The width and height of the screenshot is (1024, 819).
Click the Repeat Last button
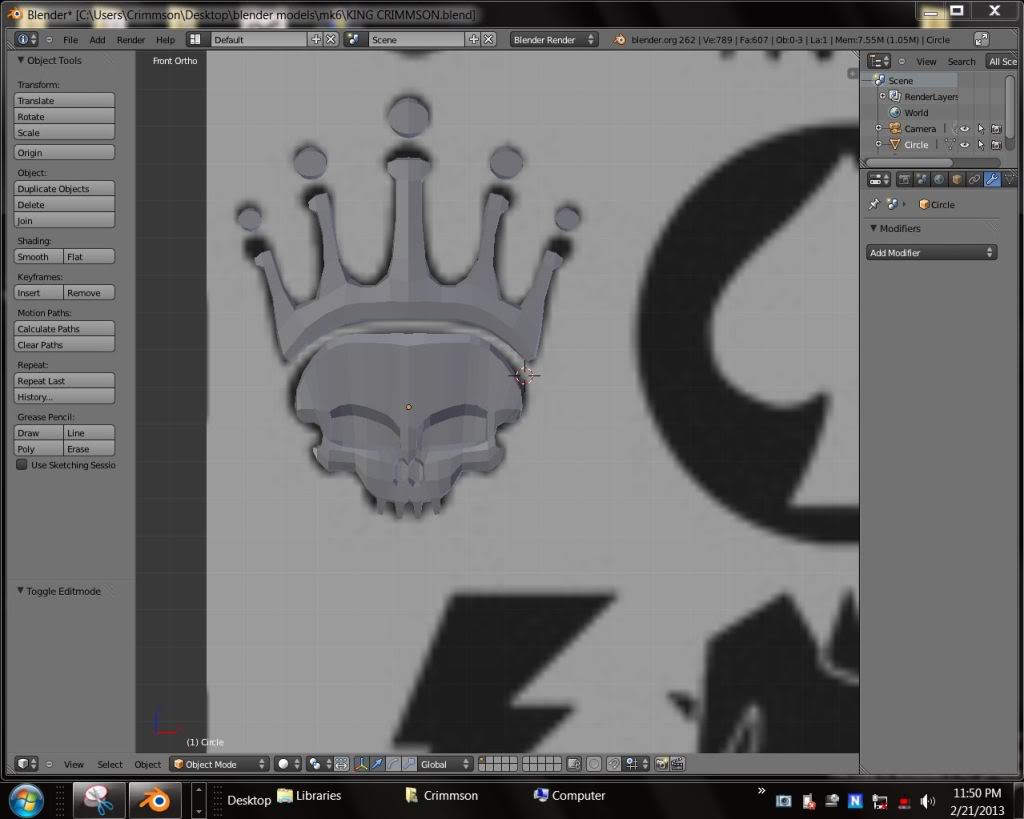[64, 380]
